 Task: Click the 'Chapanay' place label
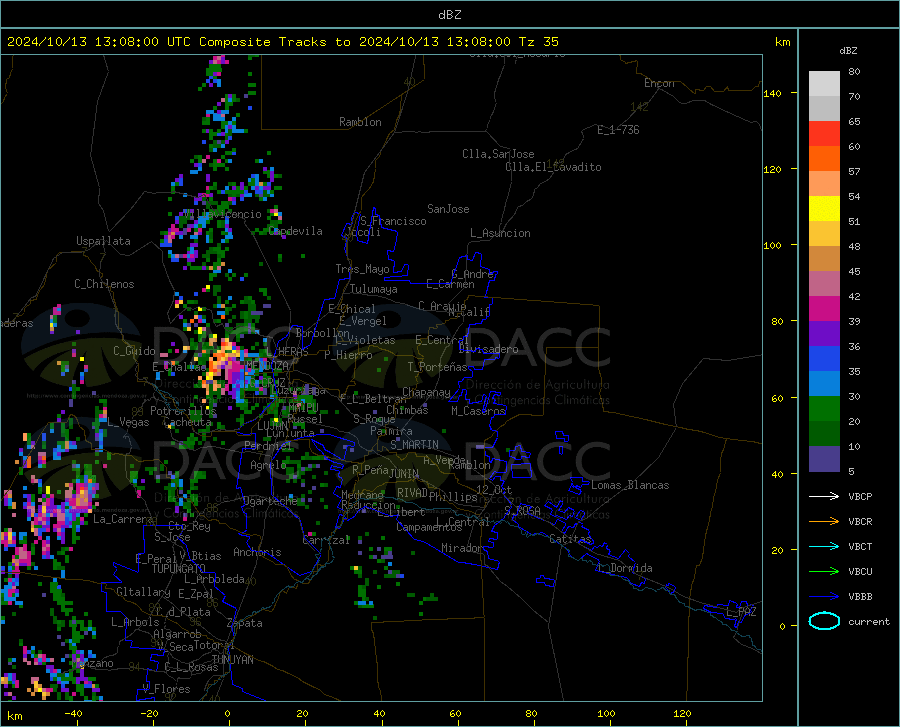(x=426, y=392)
